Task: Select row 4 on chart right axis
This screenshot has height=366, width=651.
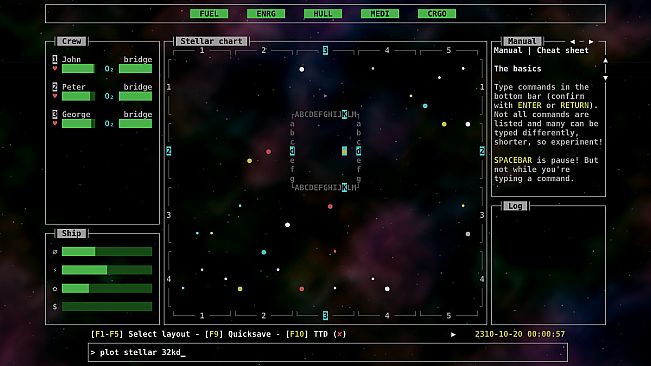Action: (482, 279)
